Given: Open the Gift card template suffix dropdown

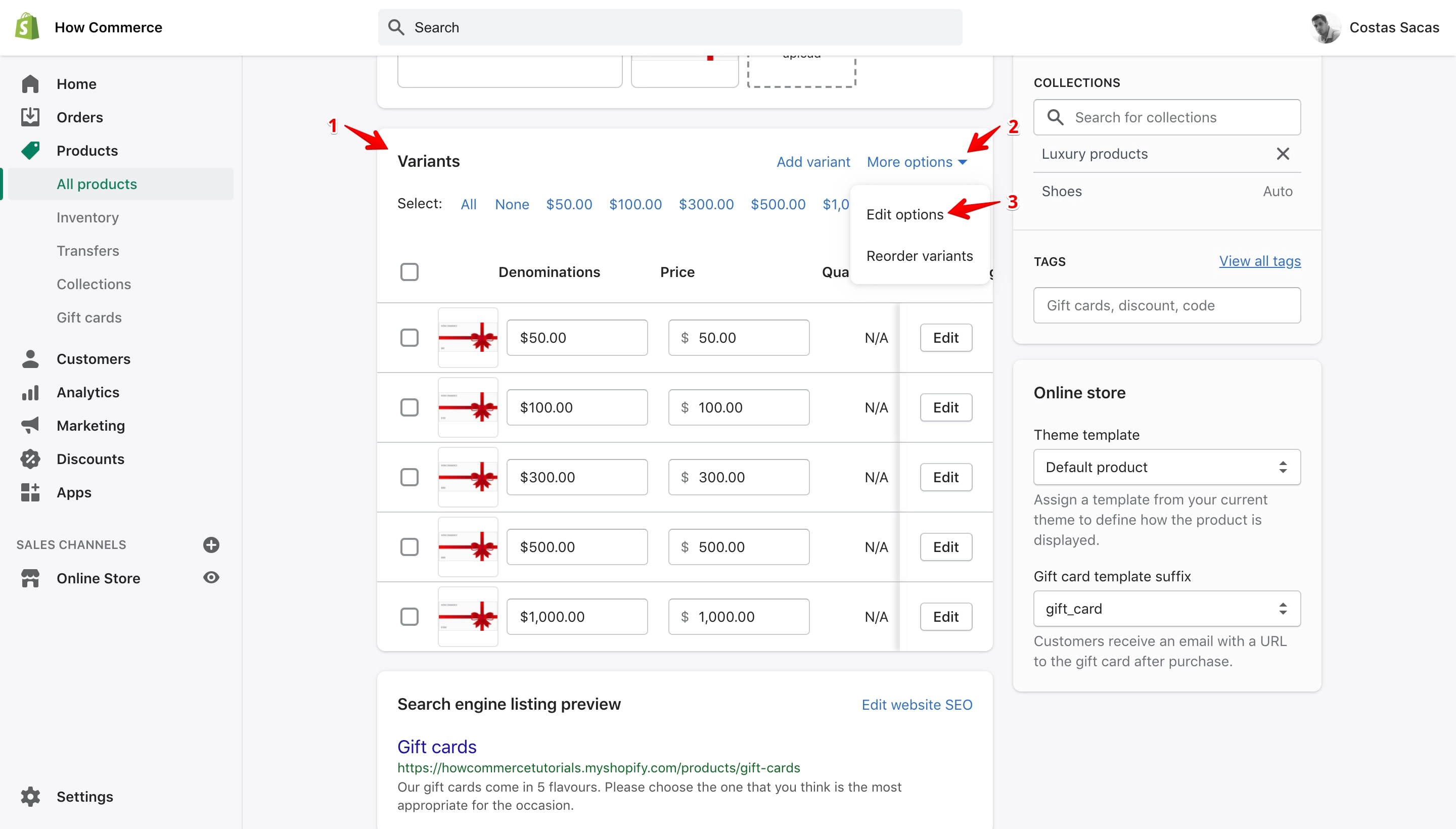Looking at the screenshot, I should click(x=1167, y=609).
